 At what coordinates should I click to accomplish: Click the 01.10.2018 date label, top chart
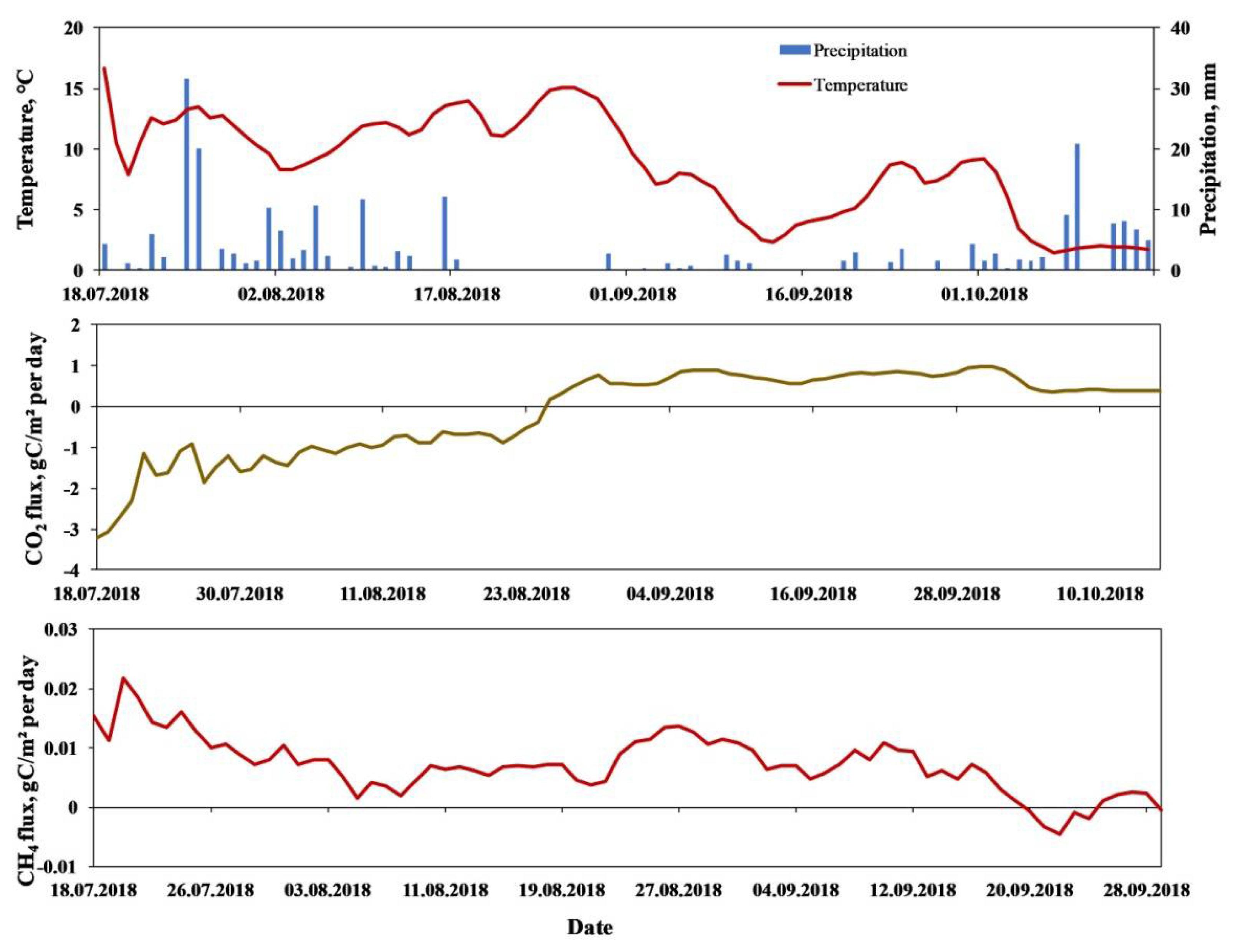[984, 295]
